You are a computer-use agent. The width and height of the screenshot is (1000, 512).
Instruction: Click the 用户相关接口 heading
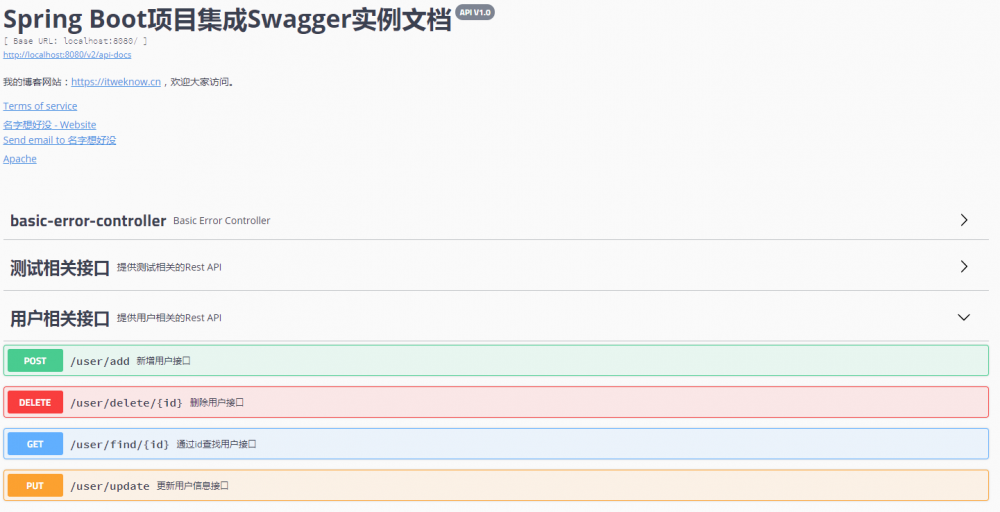60,318
